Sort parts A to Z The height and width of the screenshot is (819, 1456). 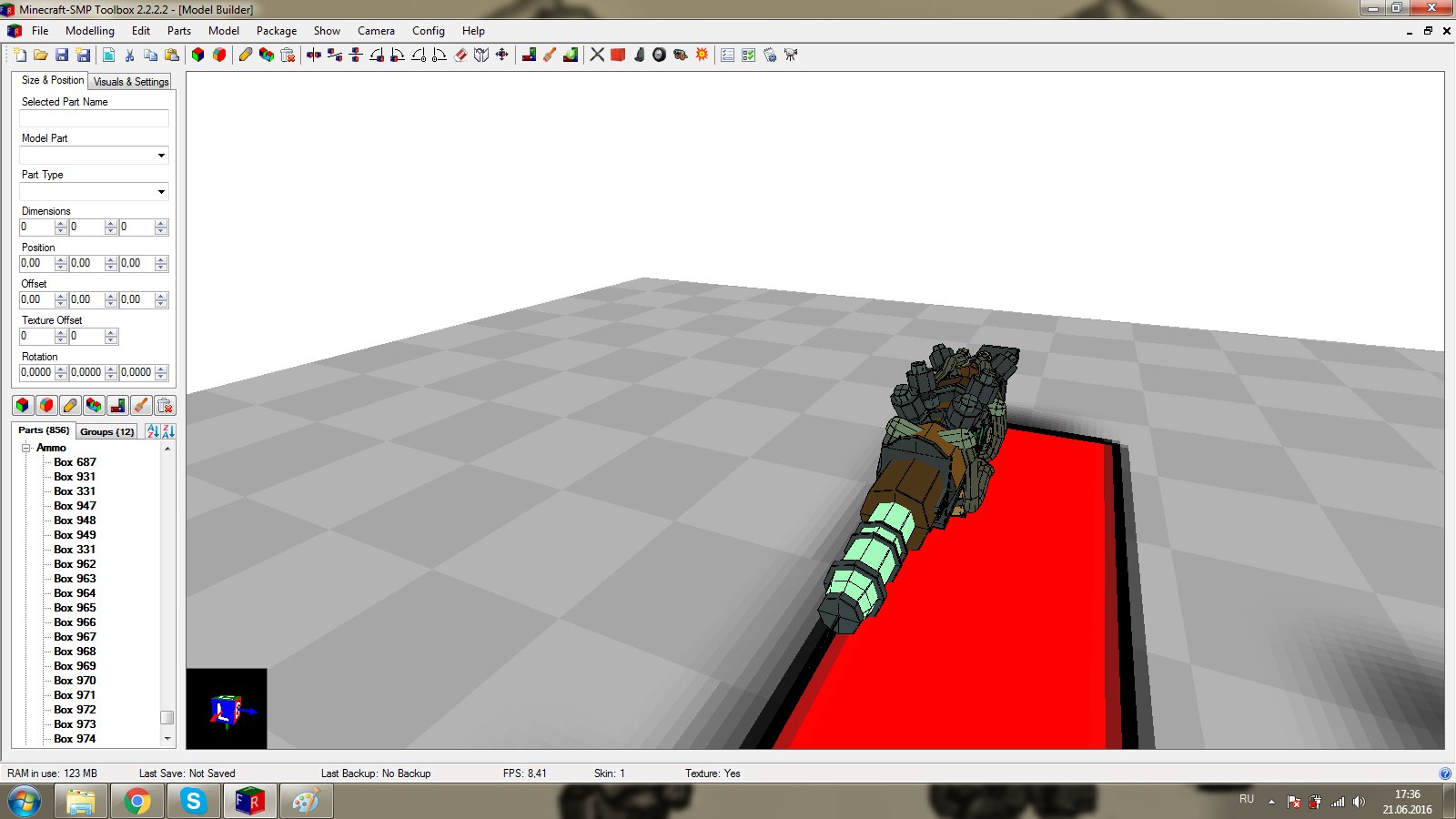click(x=153, y=431)
